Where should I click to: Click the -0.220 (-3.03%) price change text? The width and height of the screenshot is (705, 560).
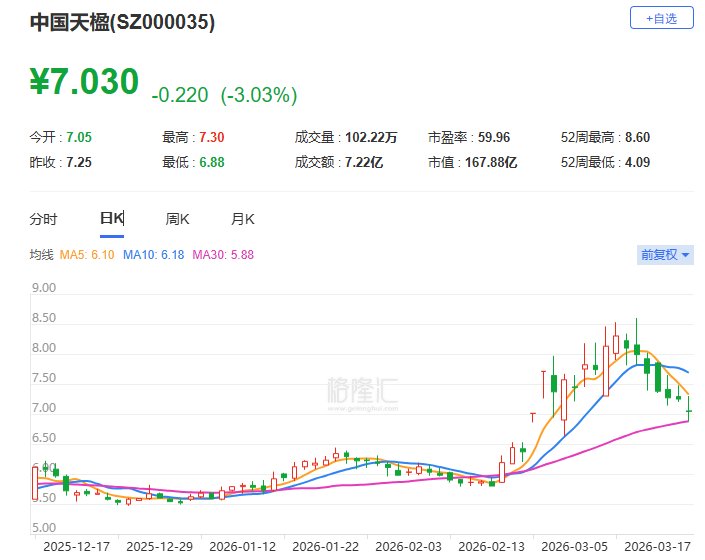[x=224, y=95]
